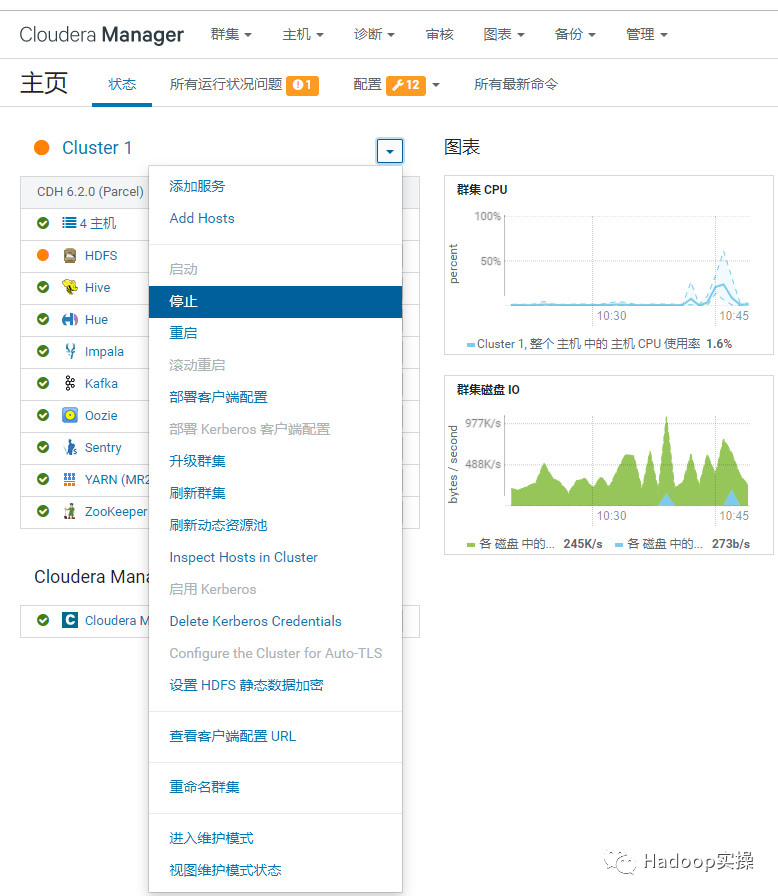This screenshot has width=778, height=896.
Task: Click the Sentry service icon
Action: 70,447
